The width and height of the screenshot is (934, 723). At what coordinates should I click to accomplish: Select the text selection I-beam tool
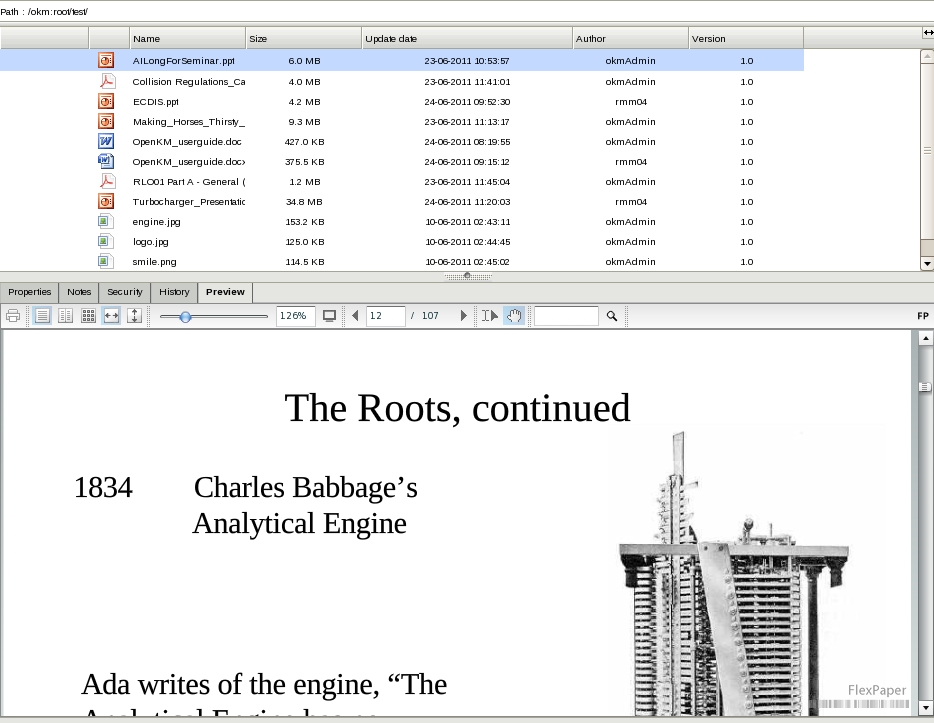489,315
